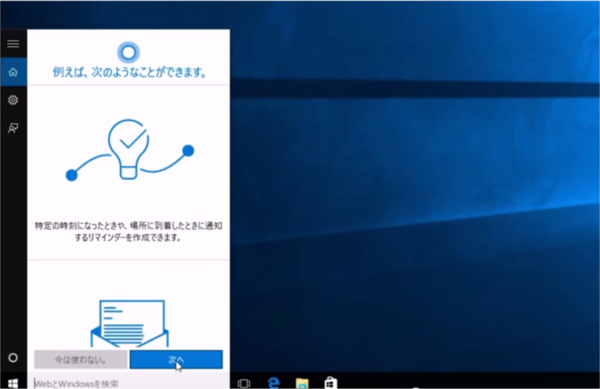Image resolution: width=600 pixels, height=389 pixels.
Task: Open the Feedback icon in sidebar
Action: (13, 128)
